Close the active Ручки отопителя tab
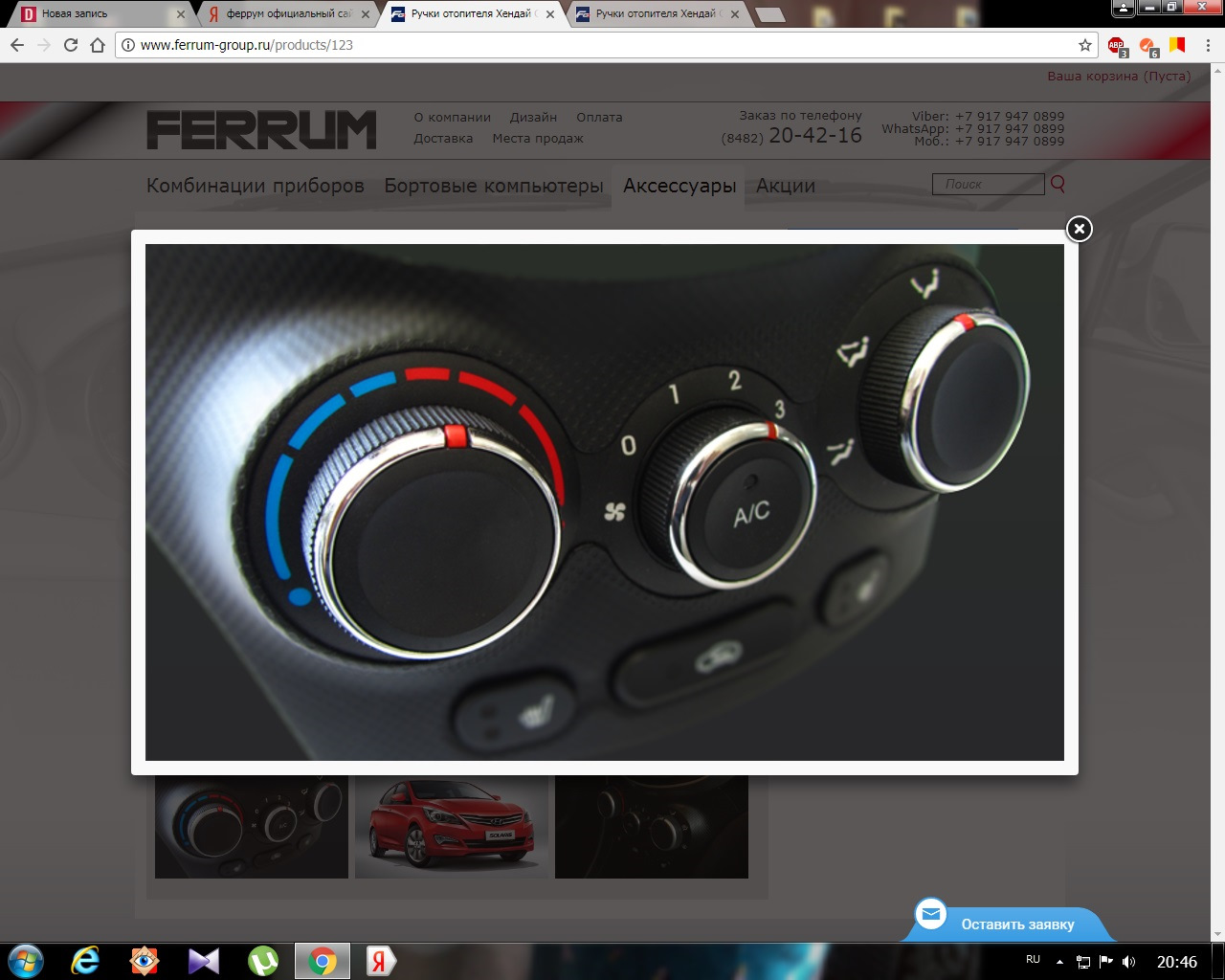This screenshot has height=980, width=1225. tap(550, 14)
